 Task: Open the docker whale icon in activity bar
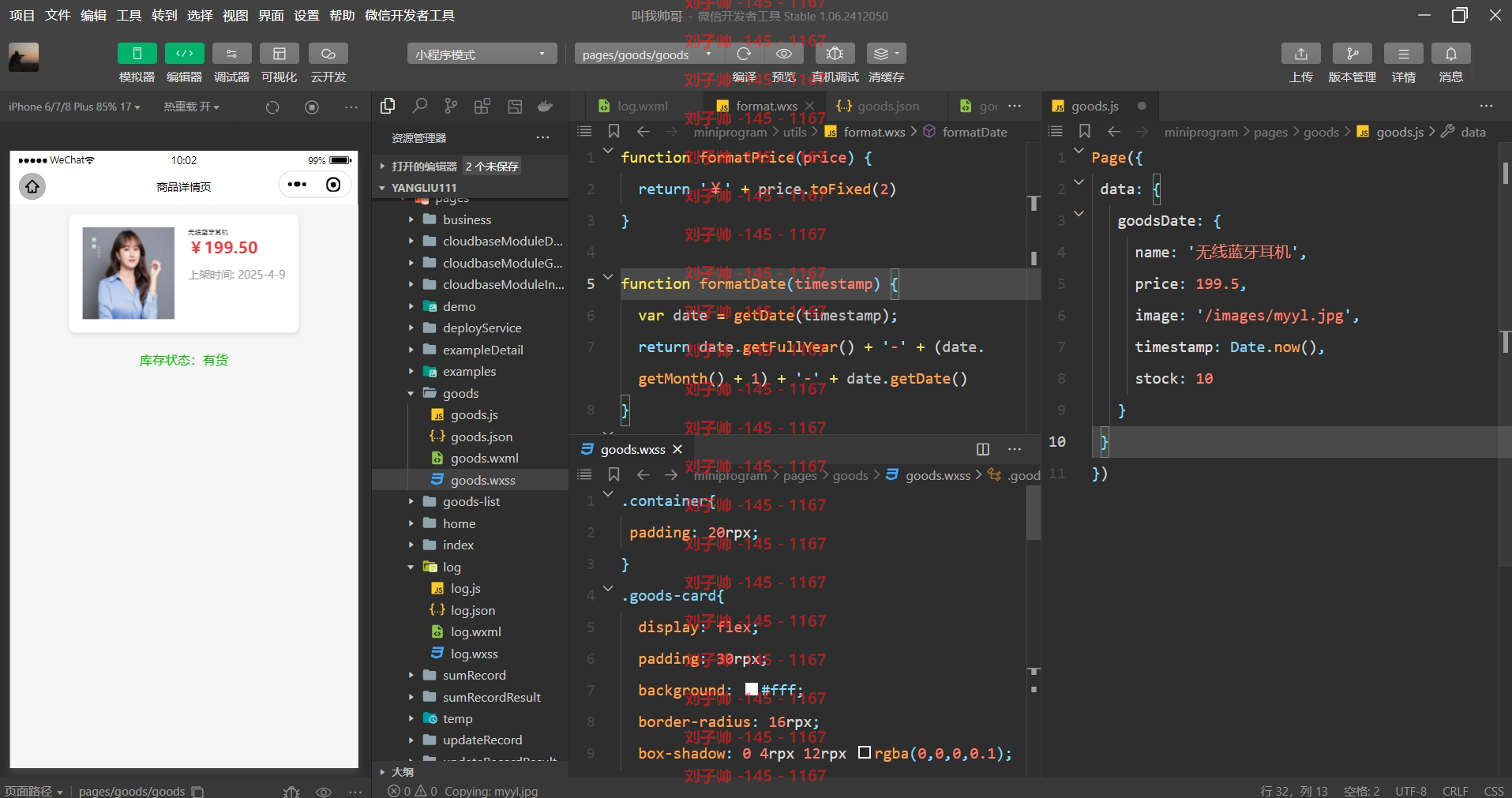click(545, 106)
